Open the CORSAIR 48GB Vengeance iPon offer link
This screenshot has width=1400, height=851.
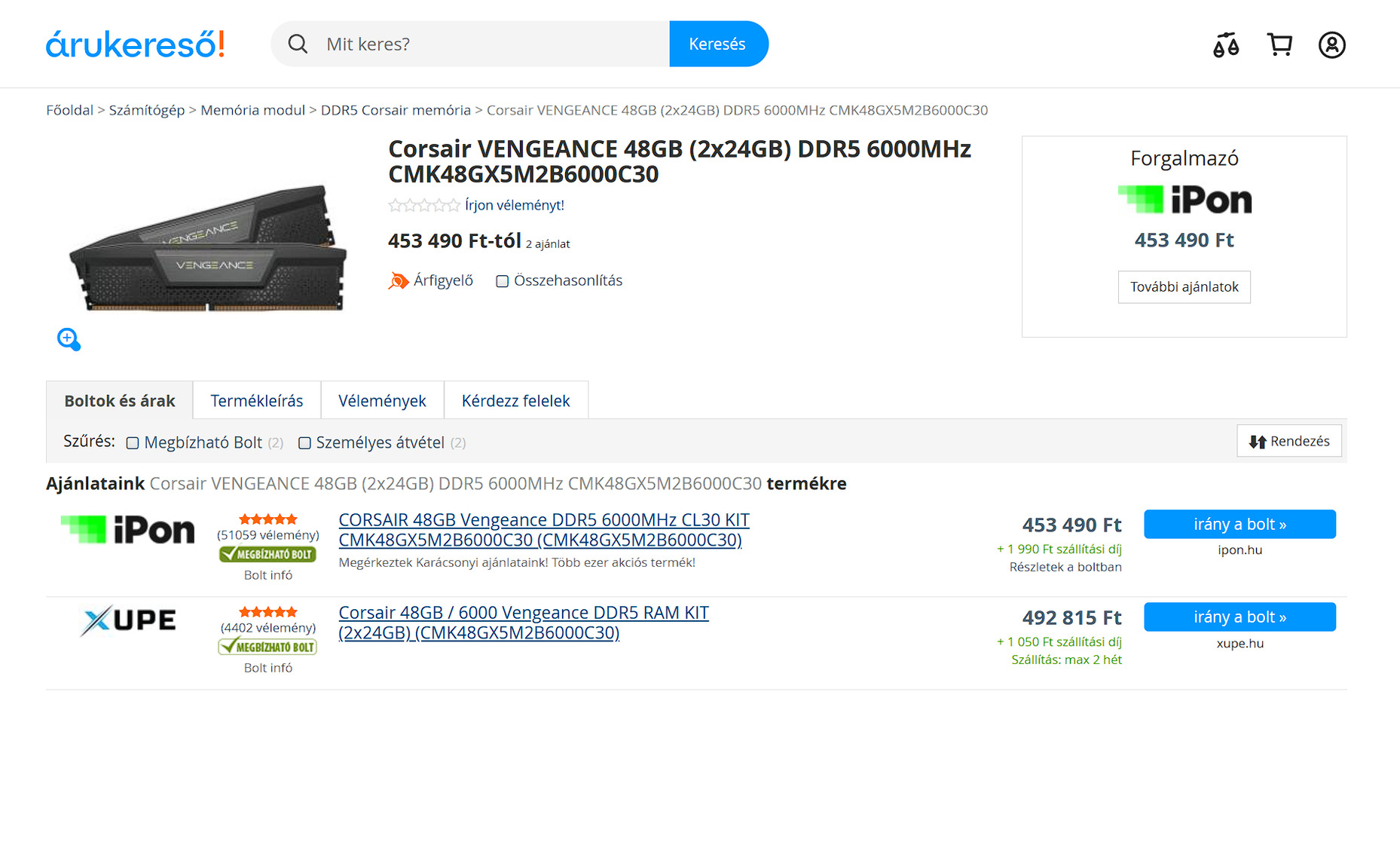point(544,530)
